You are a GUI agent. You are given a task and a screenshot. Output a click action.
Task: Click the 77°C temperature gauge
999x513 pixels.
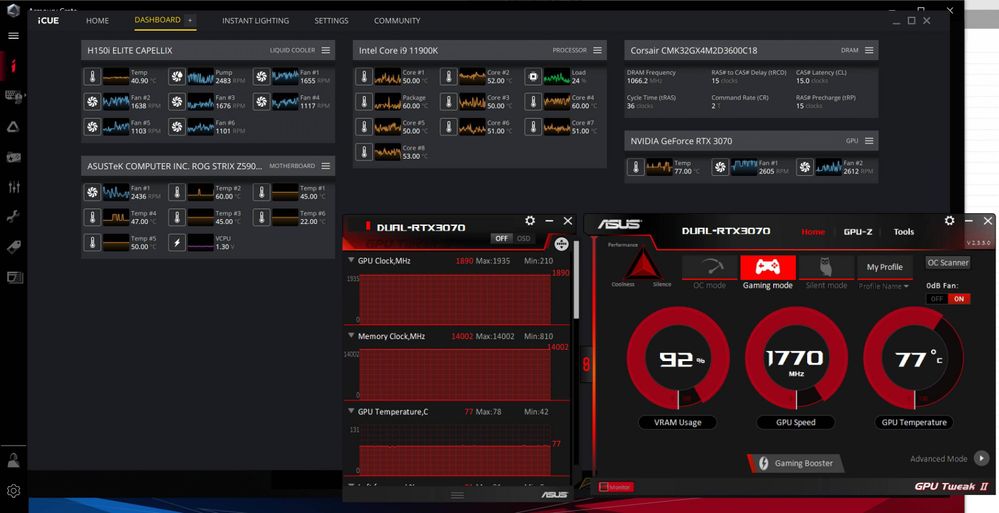click(x=914, y=358)
